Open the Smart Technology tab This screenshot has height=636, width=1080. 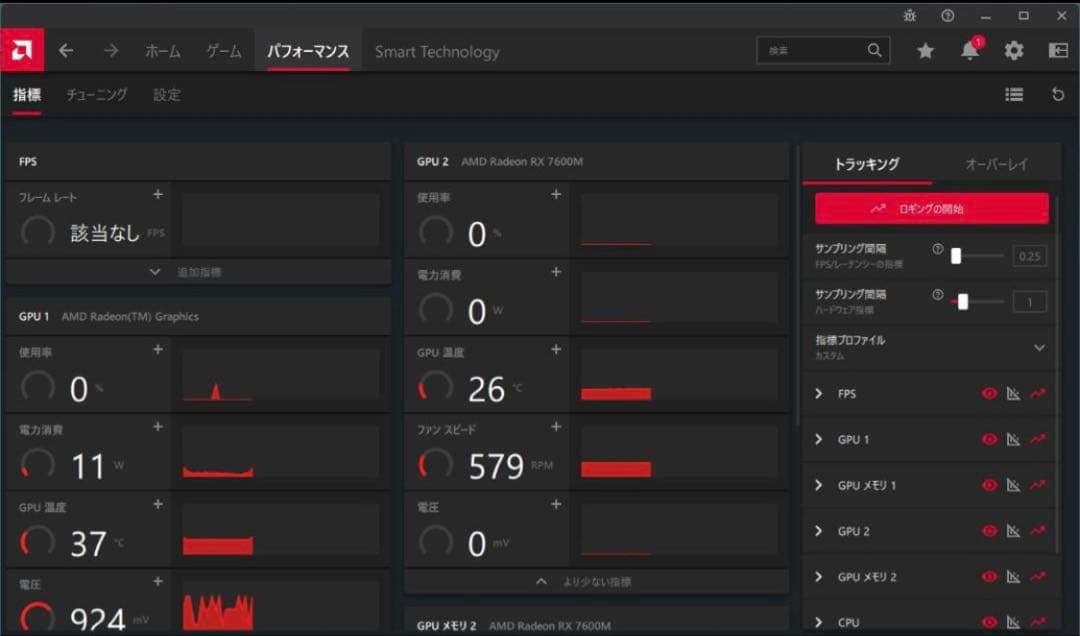[x=437, y=52]
